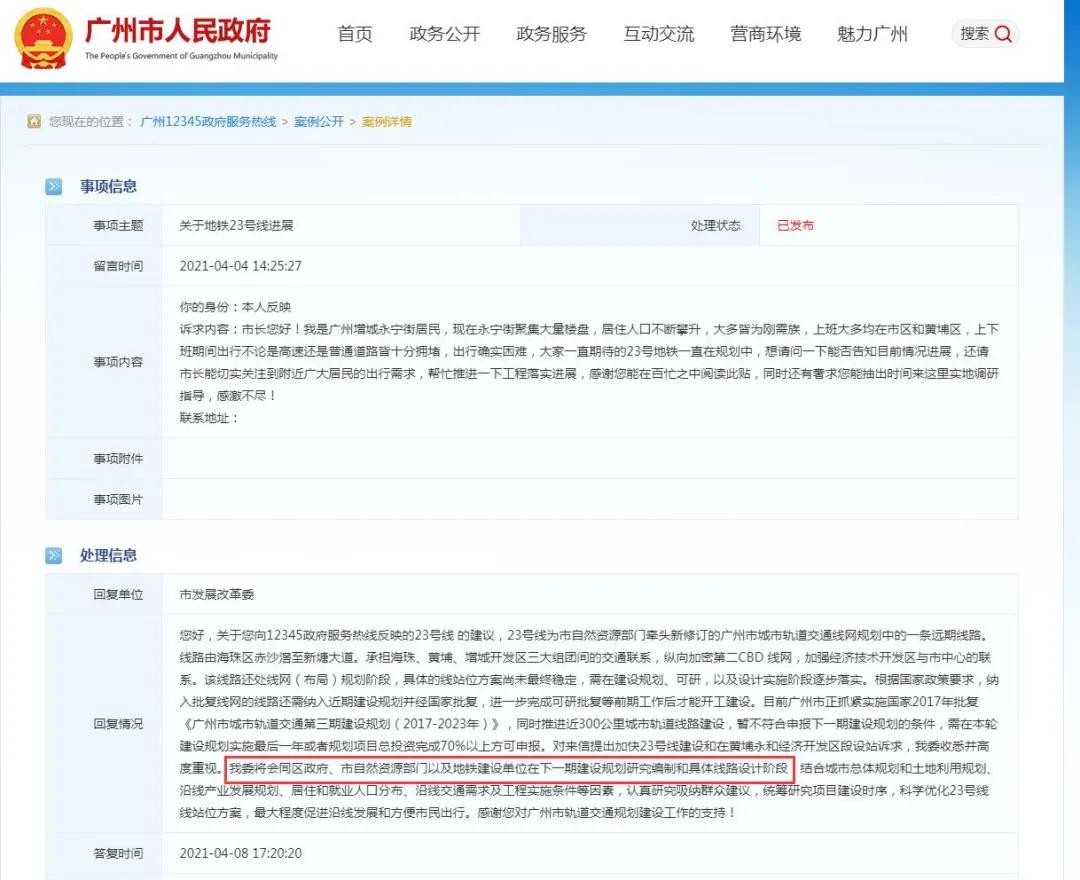Navigate to 案例公开 in the breadcrumb
The width and height of the screenshot is (1080, 880).
pyautogui.click(x=318, y=122)
